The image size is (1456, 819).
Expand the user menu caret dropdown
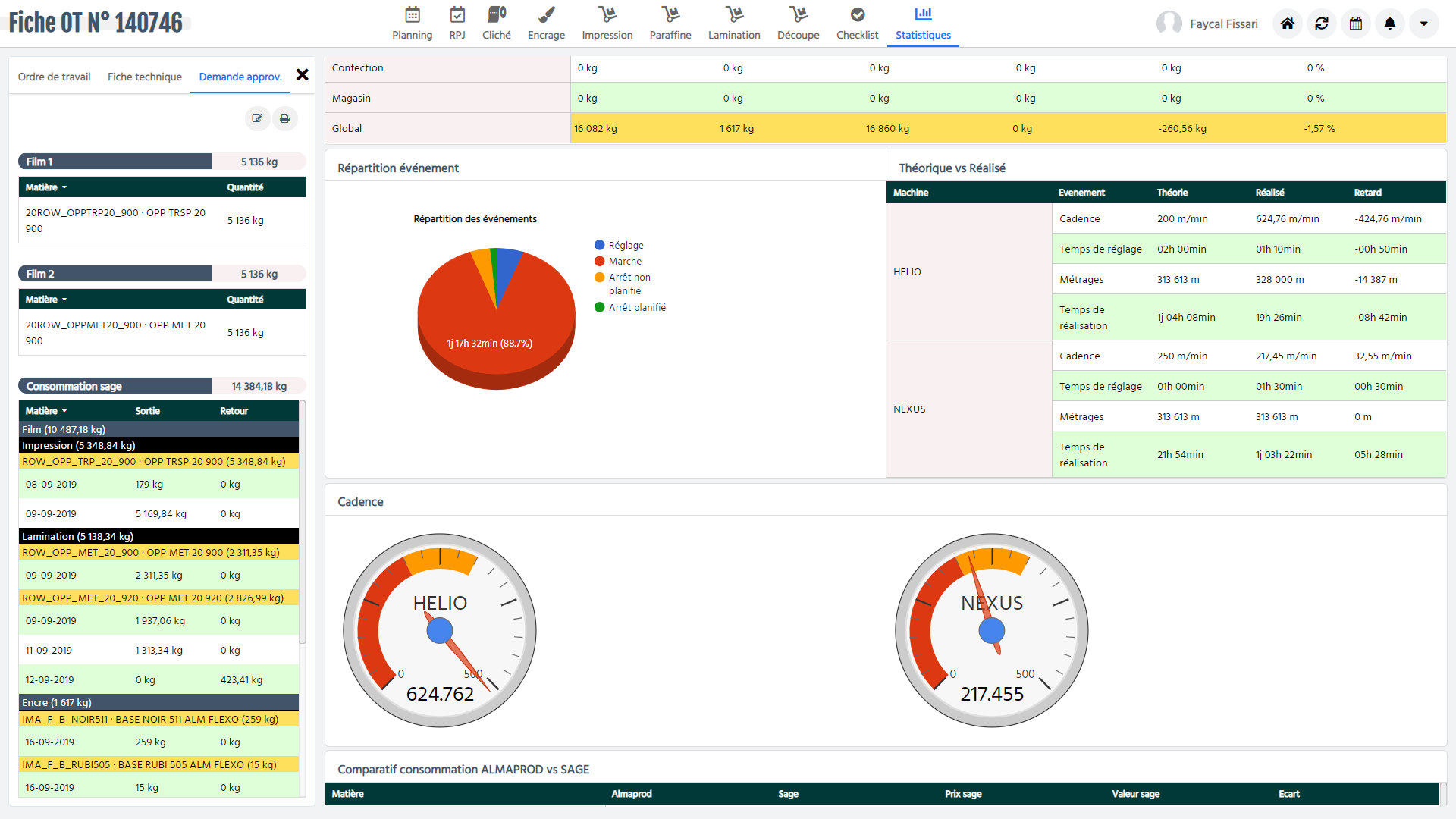[1424, 24]
